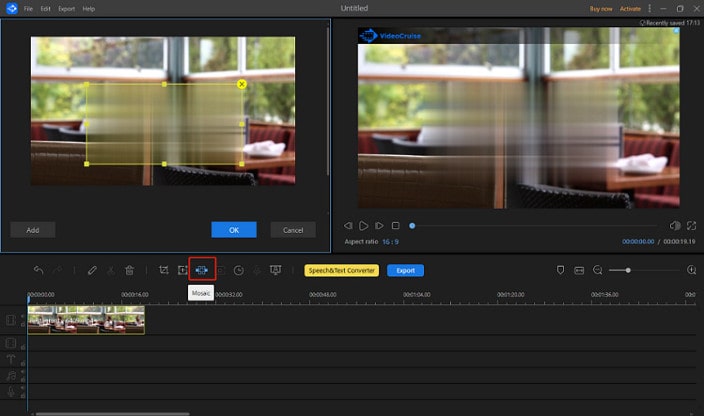Click the timeline ruler at 00:00:48.00
The width and height of the screenshot is (704, 416).
point(322,295)
